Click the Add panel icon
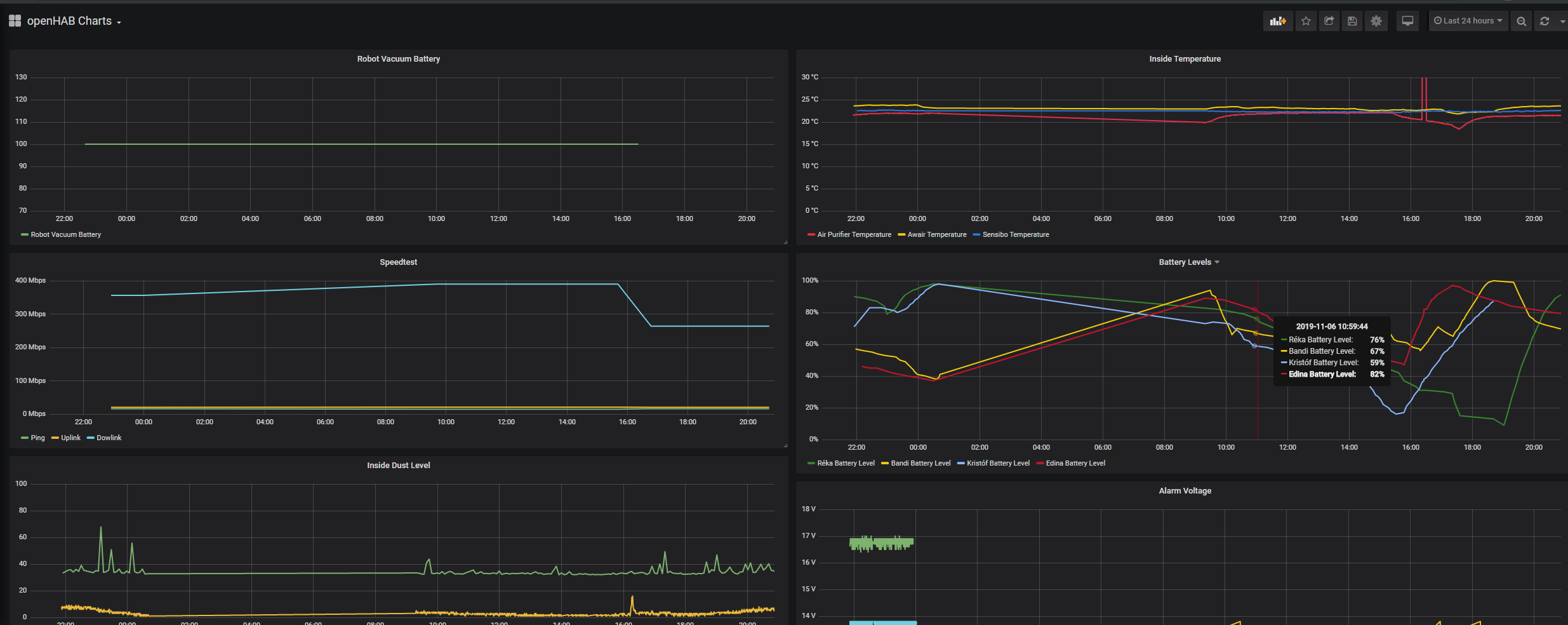This screenshot has width=1568, height=625. (x=1277, y=21)
